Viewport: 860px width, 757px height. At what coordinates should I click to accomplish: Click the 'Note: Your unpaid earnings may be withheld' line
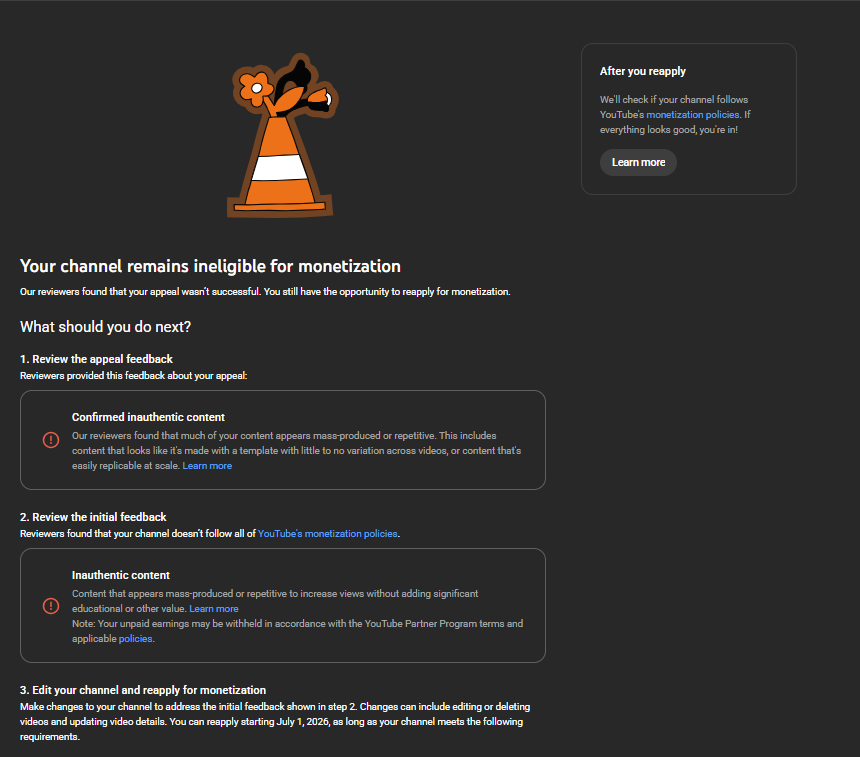(x=297, y=631)
